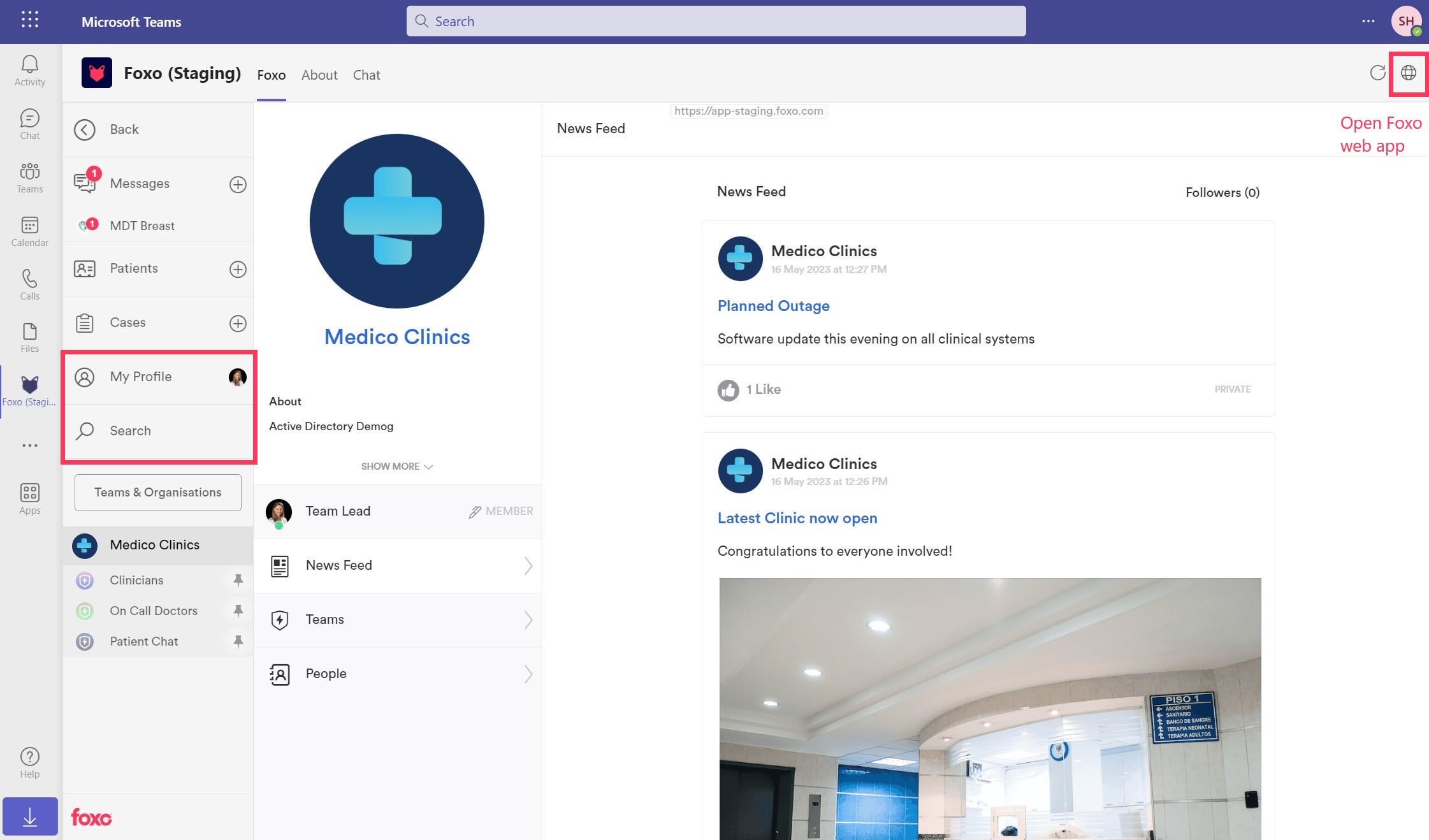This screenshot has height=840, width=1429.
Task: Open Files in the left rail
Action: 30,337
